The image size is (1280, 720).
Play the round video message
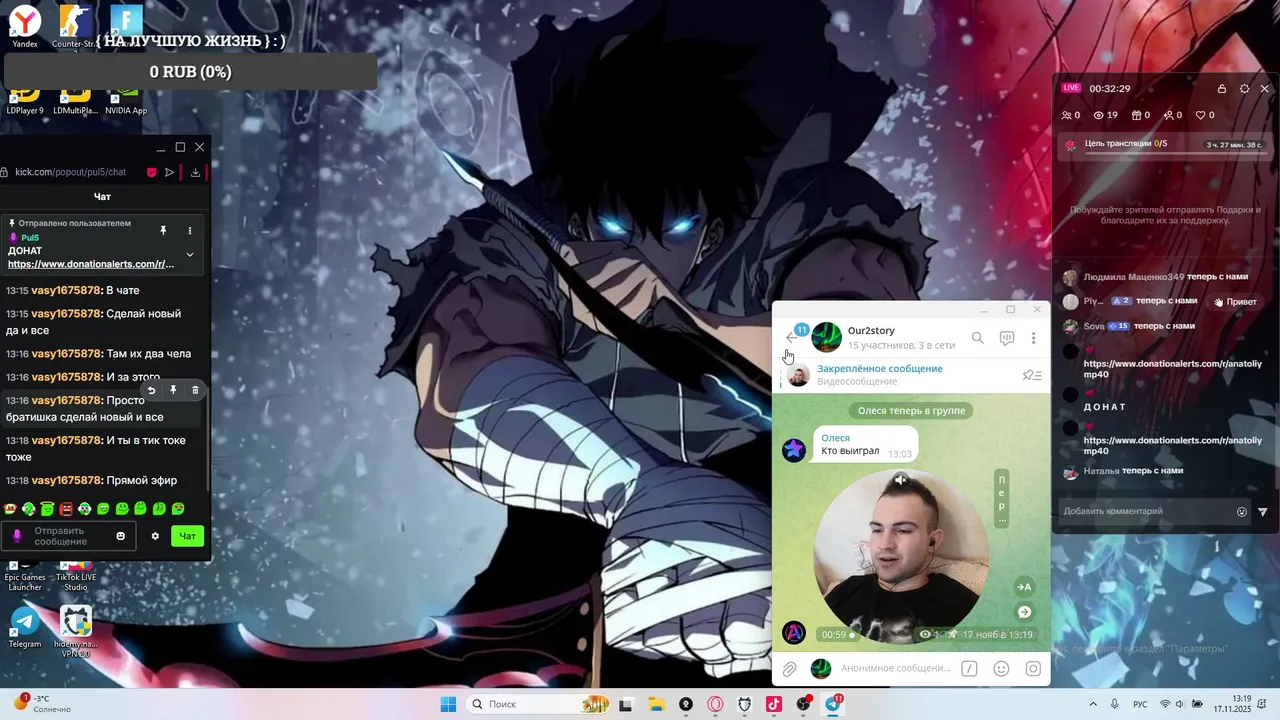(901, 555)
